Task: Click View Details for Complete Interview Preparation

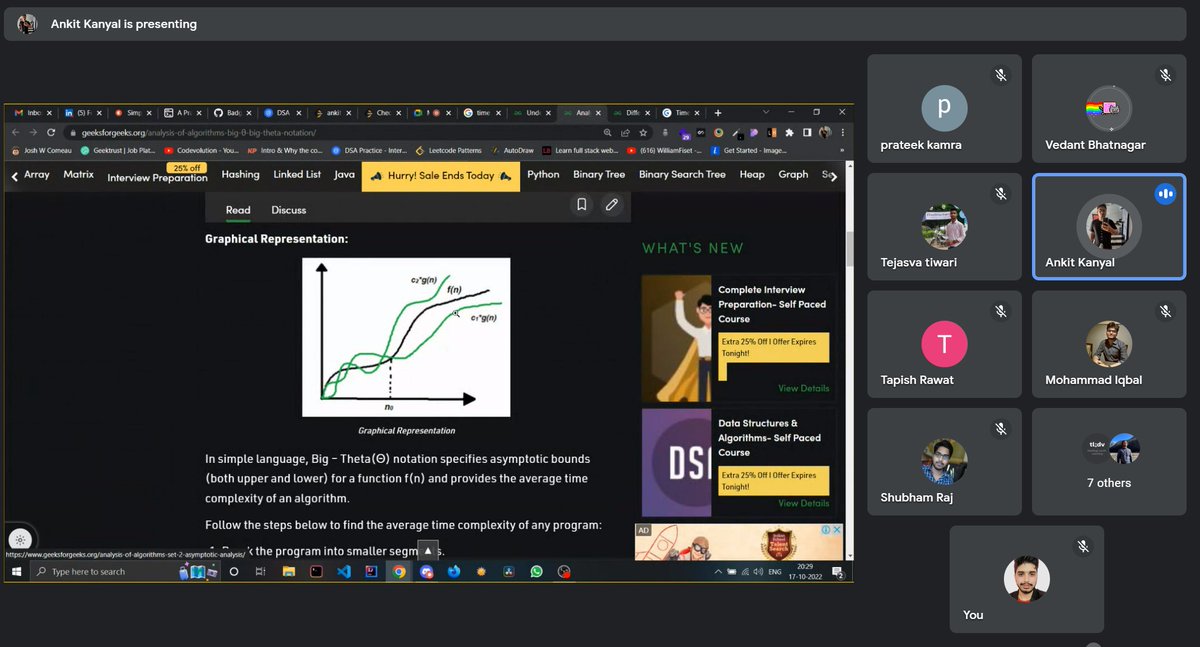Action: (x=803, y=388)
